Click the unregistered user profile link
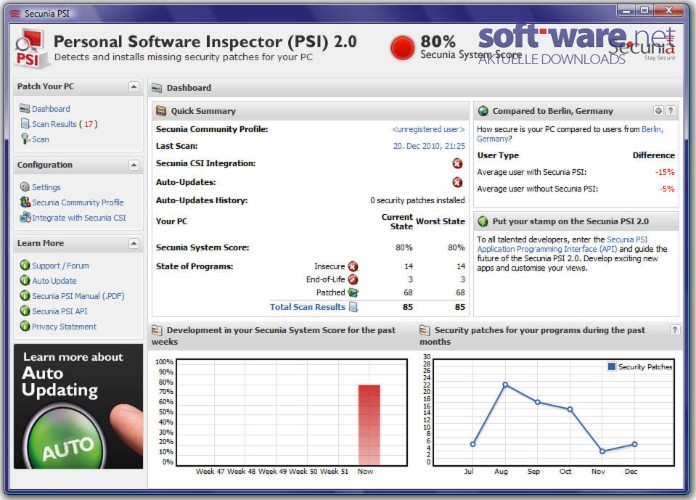Viewport: 696px width, 500px height. point(428,129)
